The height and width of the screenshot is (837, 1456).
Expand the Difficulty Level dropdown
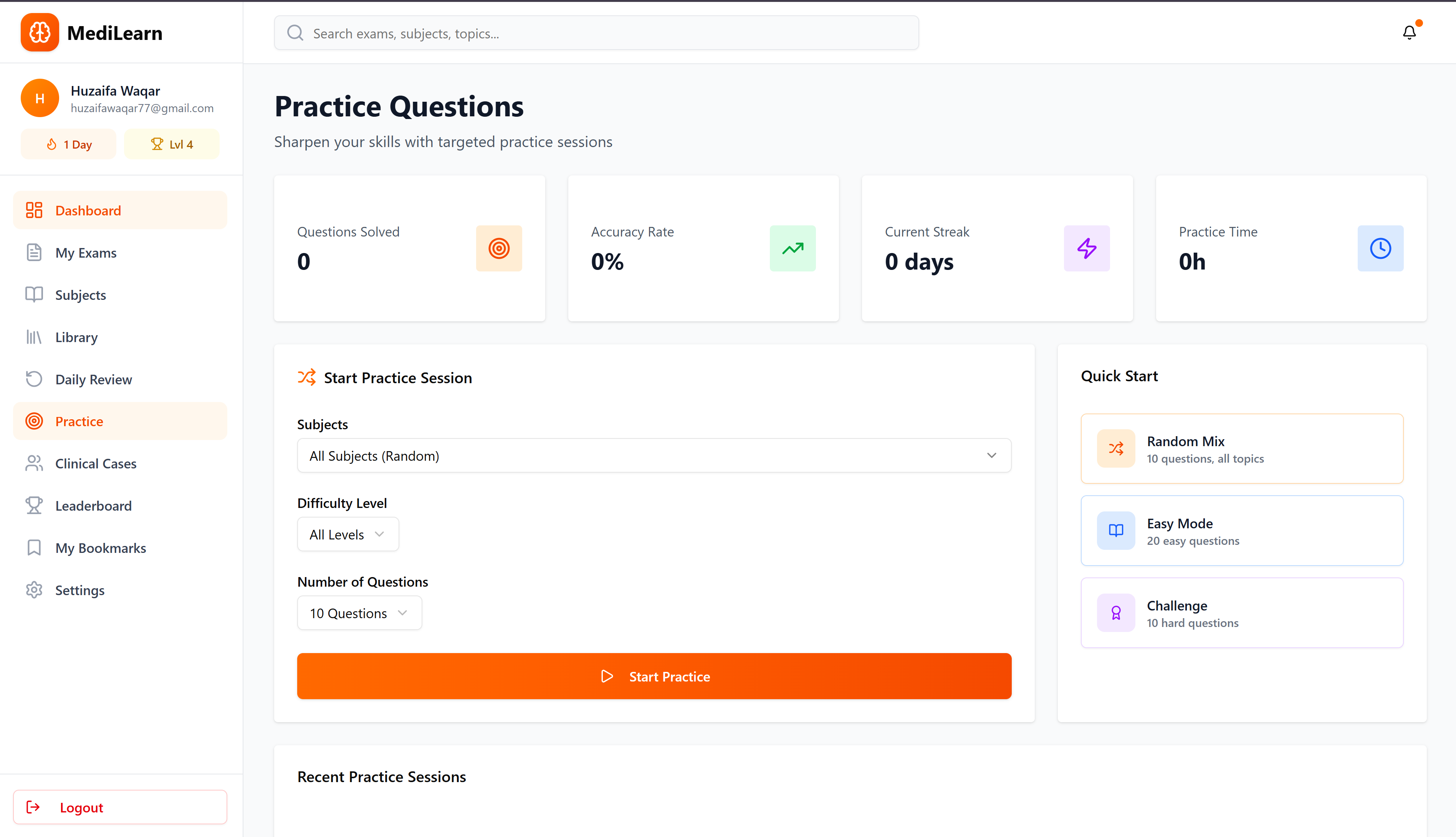(x=347, y=533)
